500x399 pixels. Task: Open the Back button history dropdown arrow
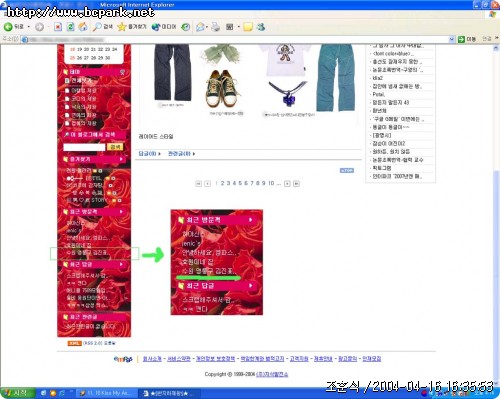pos(29,27)
